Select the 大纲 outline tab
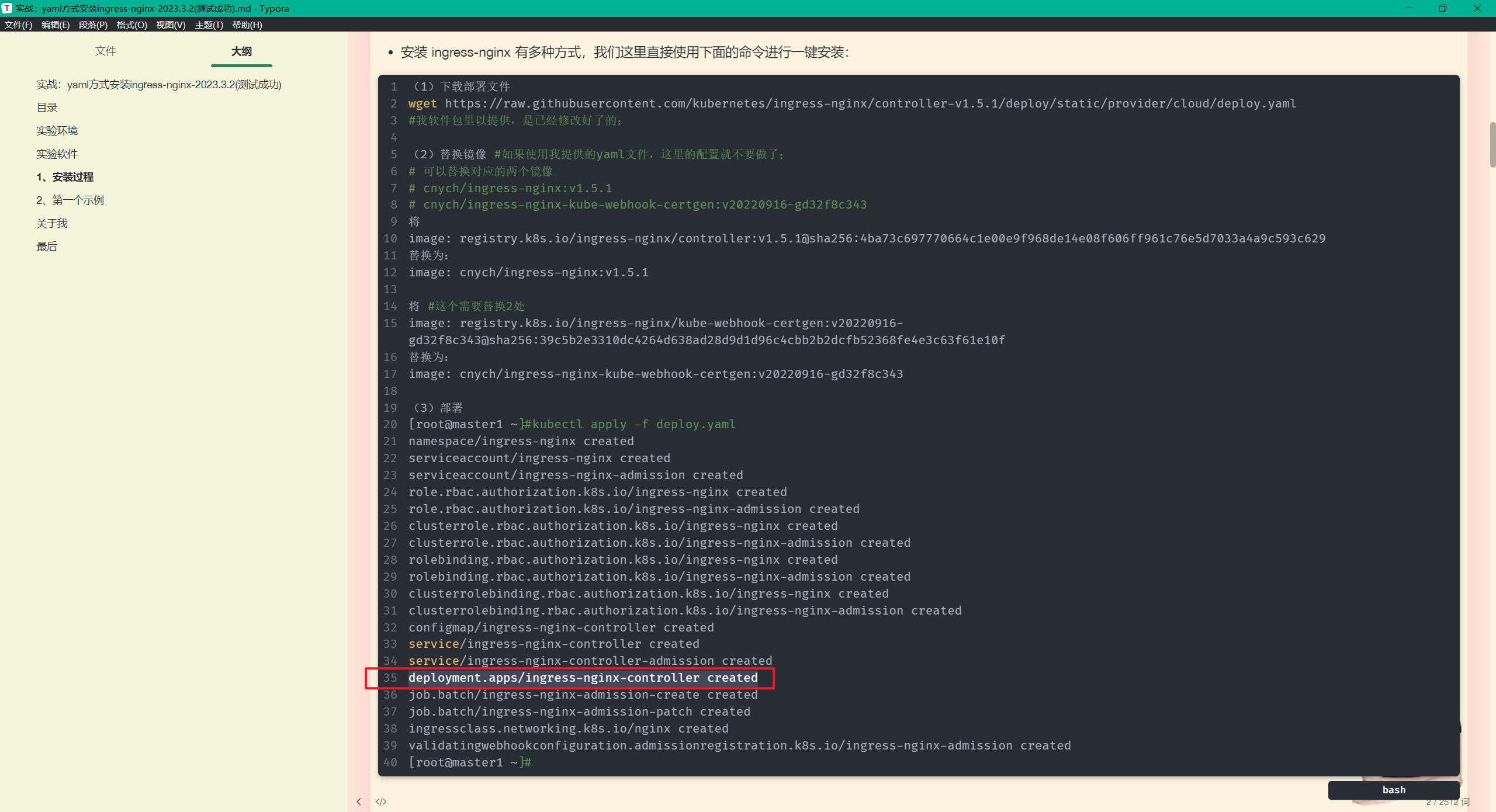This screenshot has height=812, width=1496. pos(241,51)
